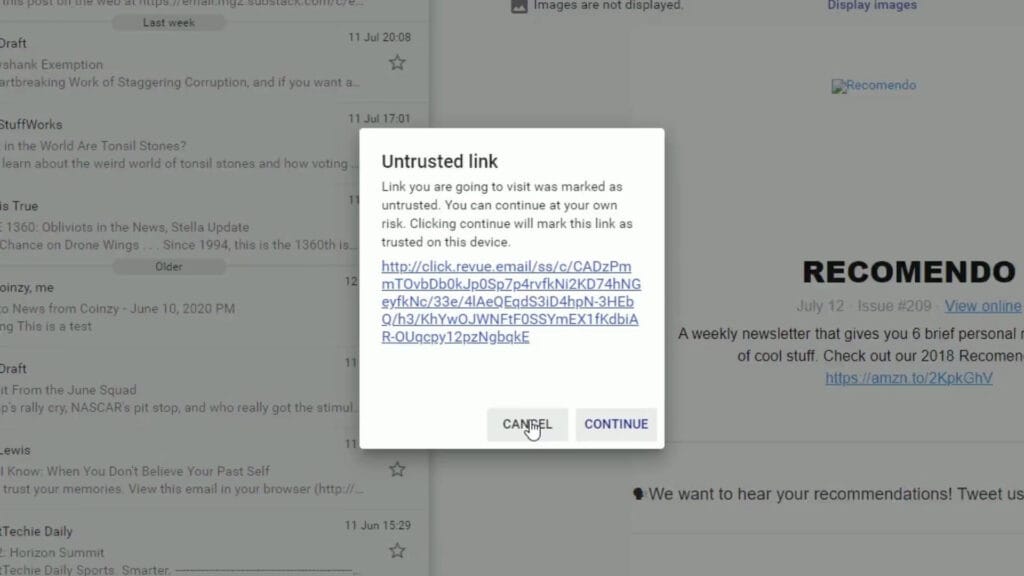The image size is (1024, 576).
Task: Click the broken Recomendo image placeholder
Action: pos(873,85)
